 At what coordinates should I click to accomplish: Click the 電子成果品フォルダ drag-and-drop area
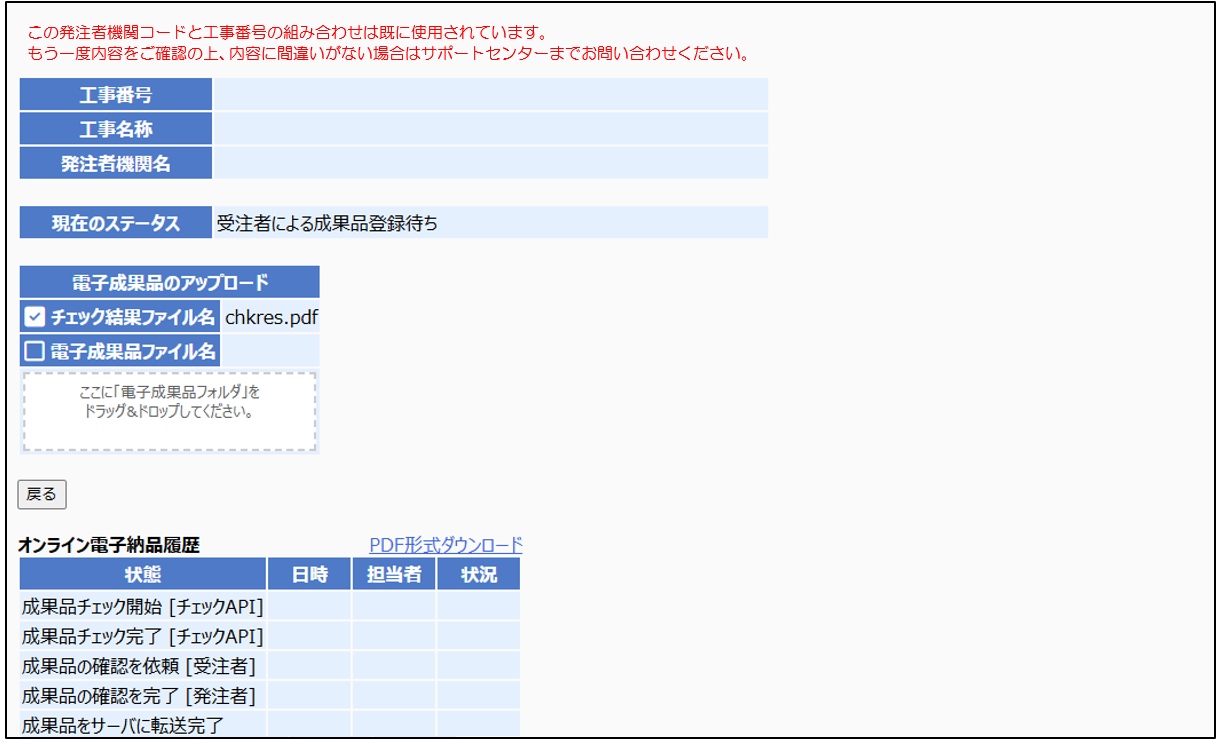169,412
